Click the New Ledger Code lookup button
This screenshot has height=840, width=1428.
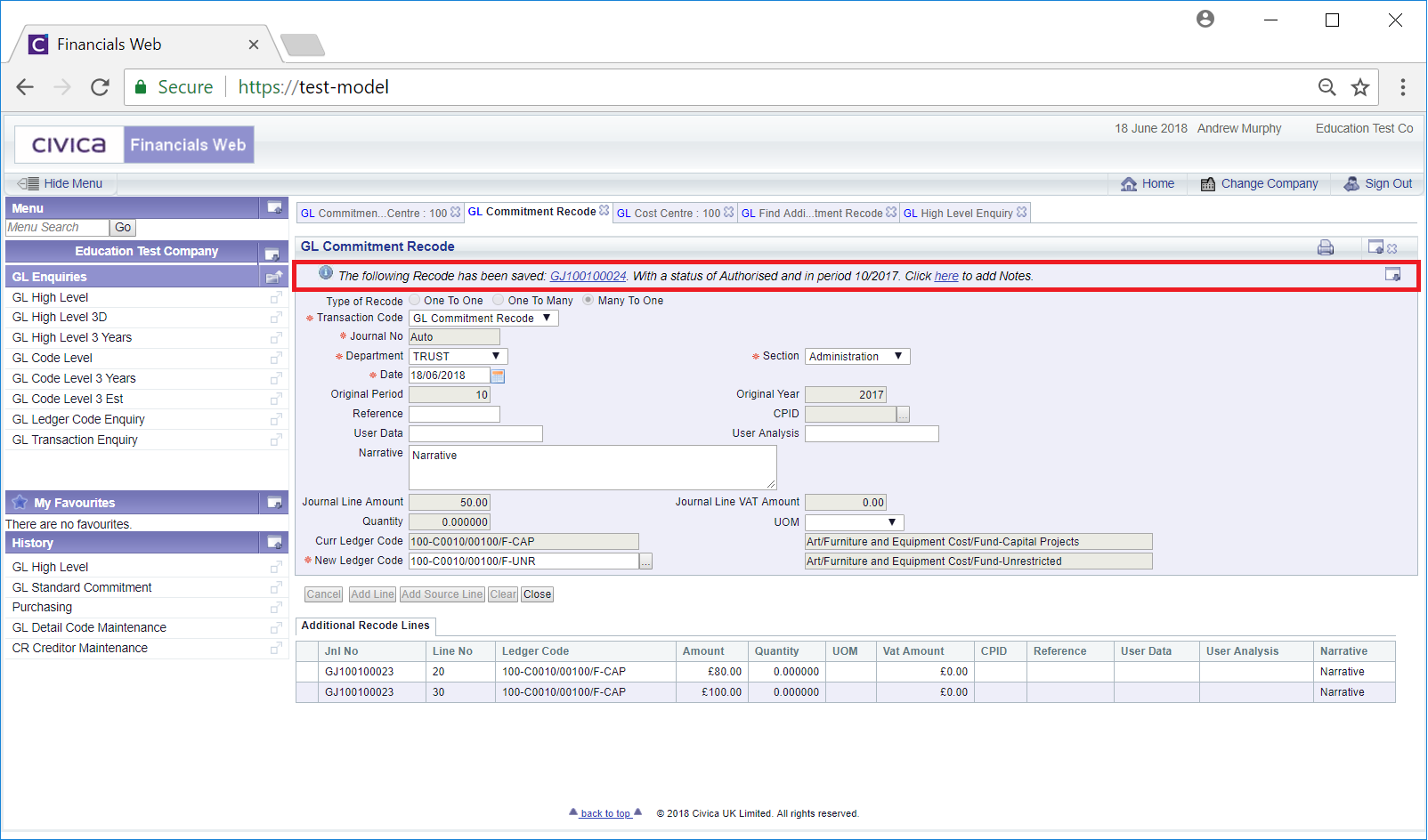click(646, 561)
